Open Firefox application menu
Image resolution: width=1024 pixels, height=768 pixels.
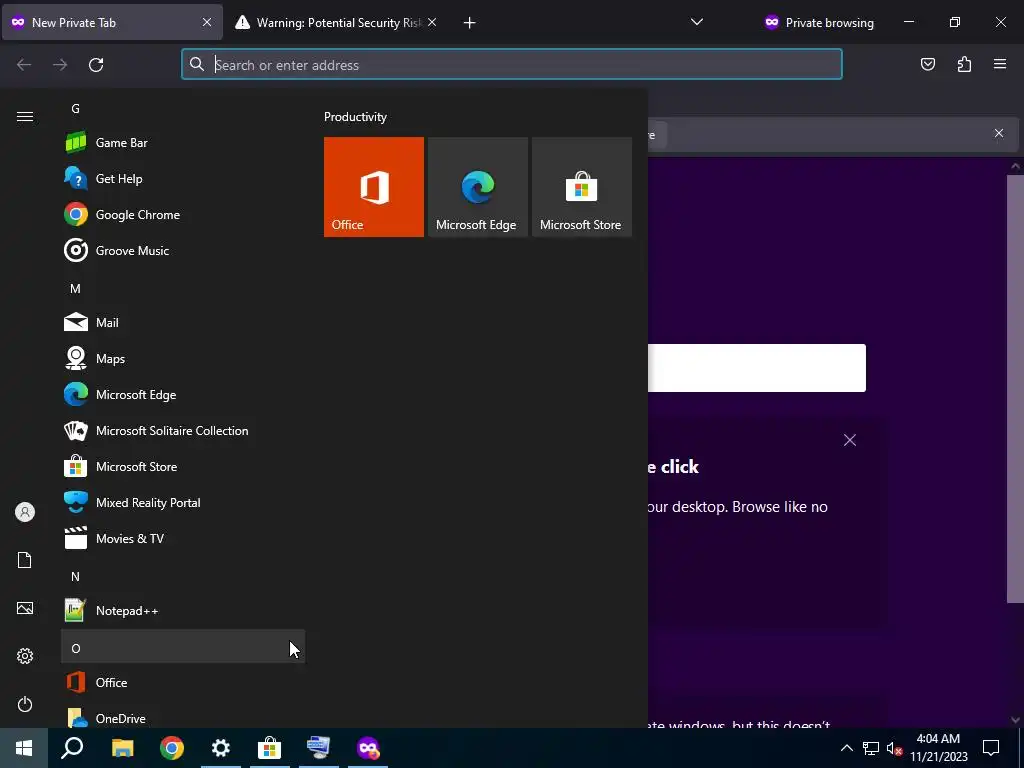[1000, 64]
